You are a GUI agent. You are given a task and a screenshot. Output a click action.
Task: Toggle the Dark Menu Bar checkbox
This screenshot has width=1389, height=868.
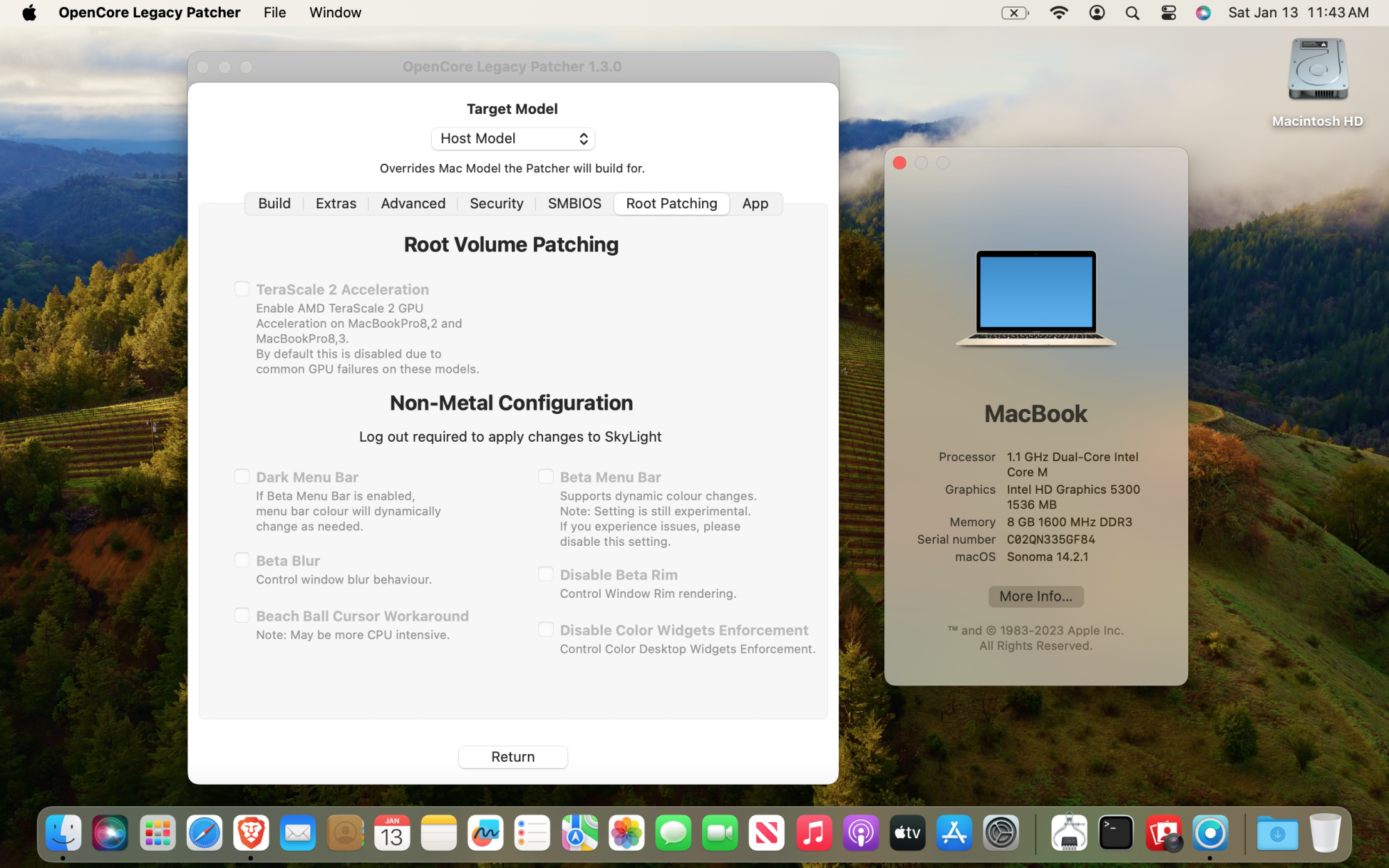(x=242, y=476)
